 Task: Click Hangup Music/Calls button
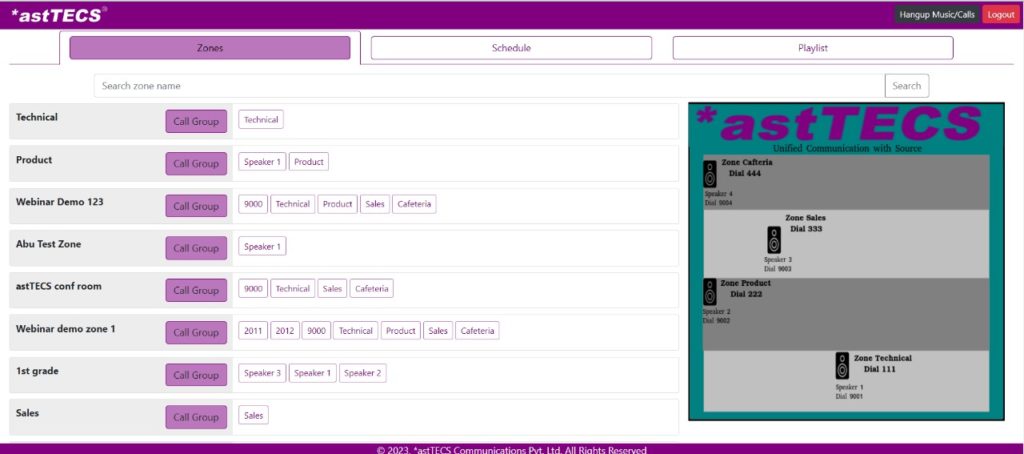point(935,14)
